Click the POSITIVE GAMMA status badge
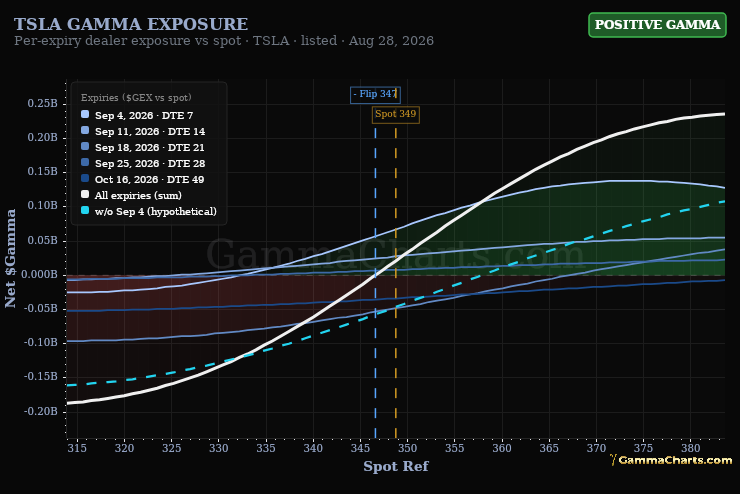The height and width of the screenshot is (494, 740). point(657,25)
